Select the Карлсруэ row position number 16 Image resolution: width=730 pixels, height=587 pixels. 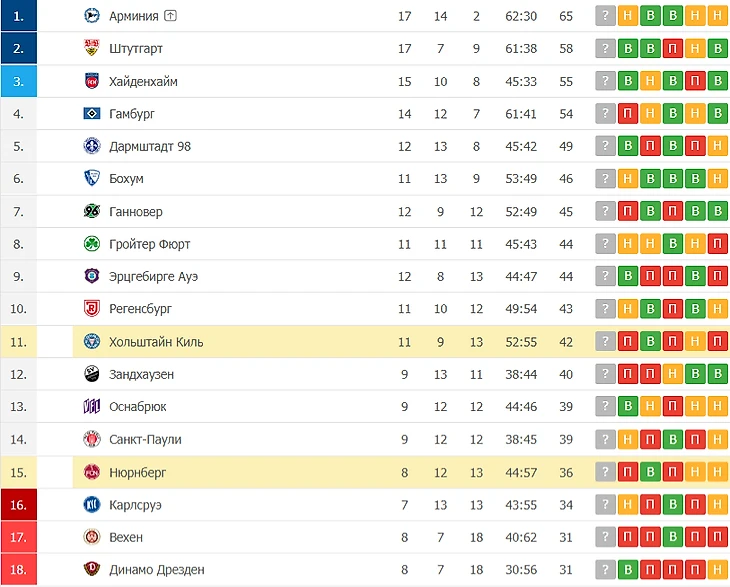pos(19,505)
